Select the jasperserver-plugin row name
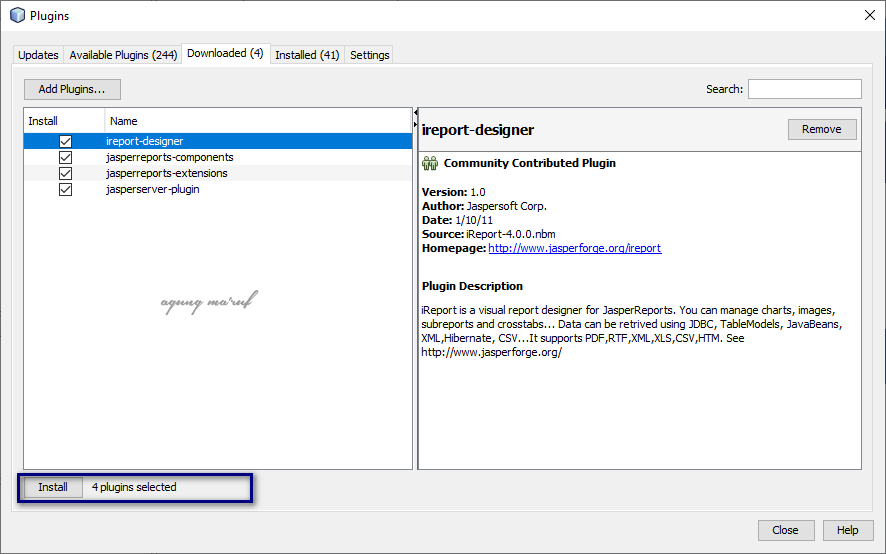 [153, 189]
